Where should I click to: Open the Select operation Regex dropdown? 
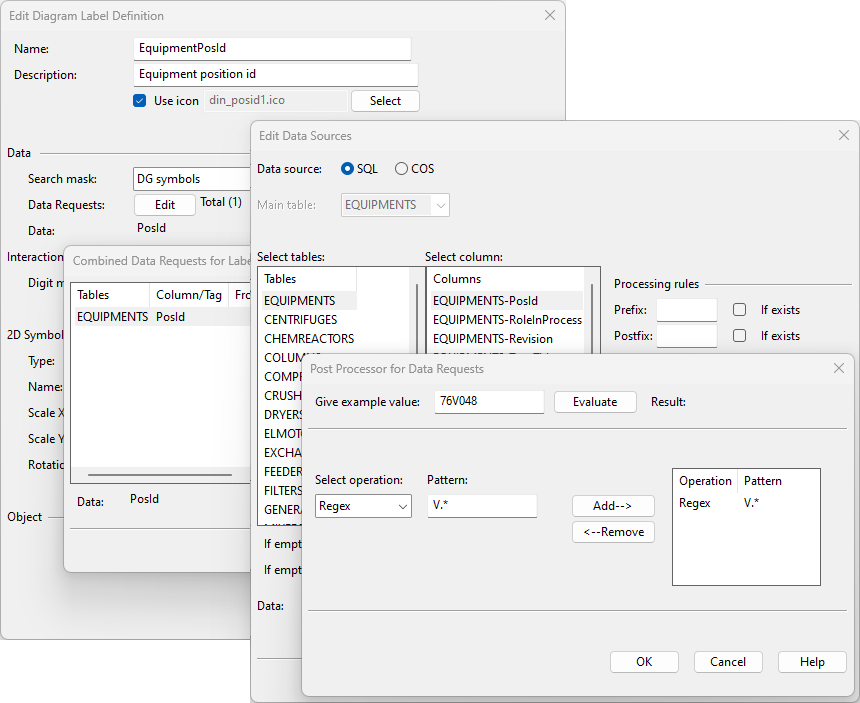point(363,506)
